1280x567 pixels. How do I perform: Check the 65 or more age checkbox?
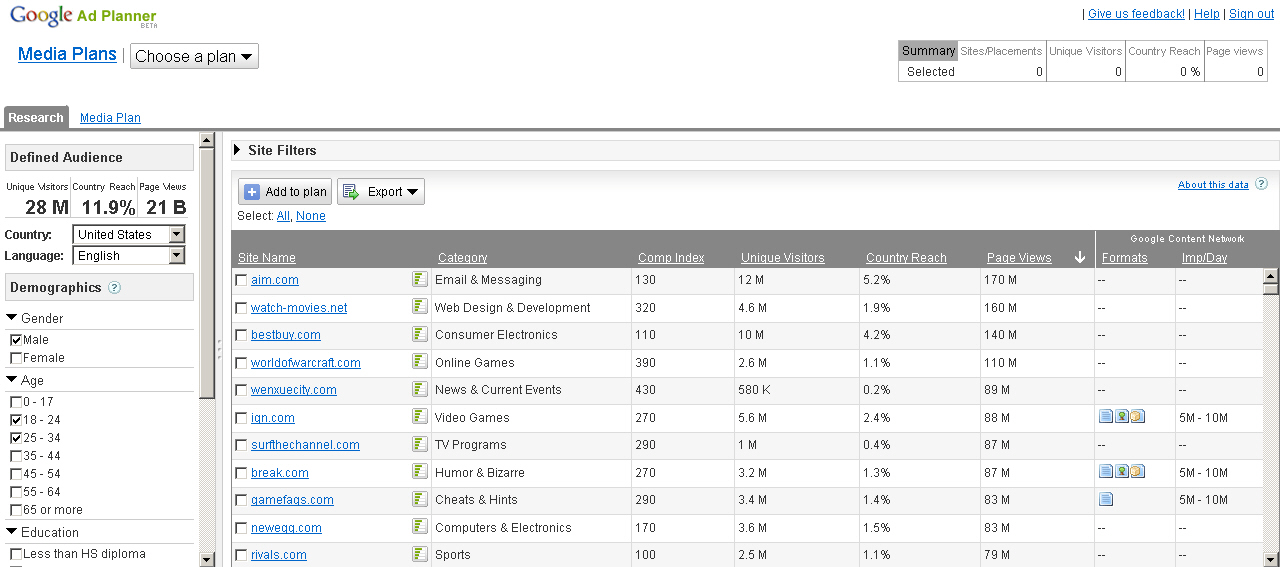pyautogui.click(x=16, y=510)
